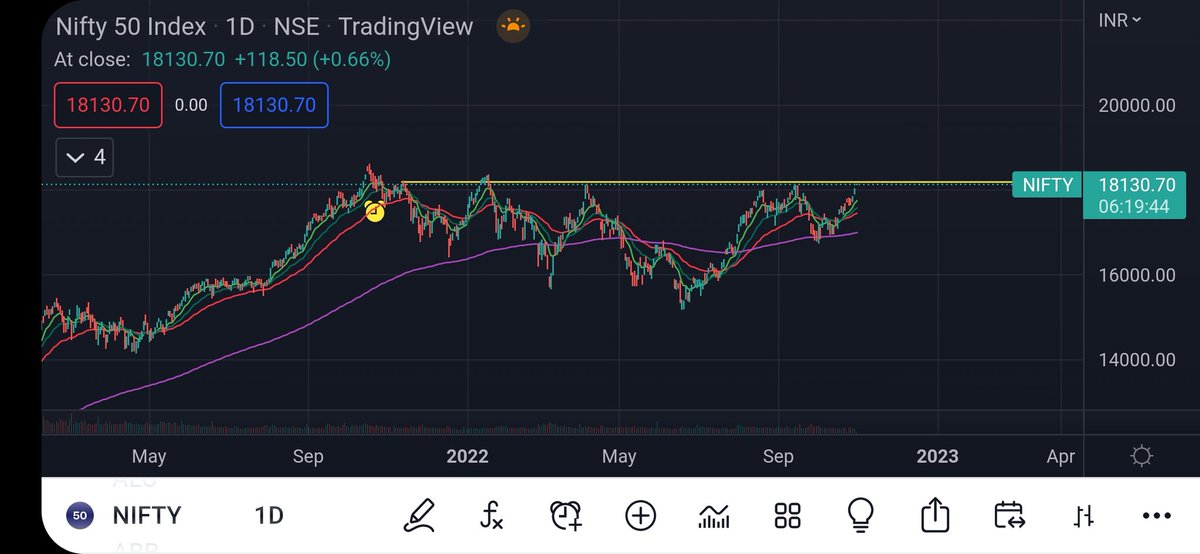Image resolution: width=1200 pixels, height=554 pixels.
Task: Click the 0.00 spread value
Action: click(191, 105)
